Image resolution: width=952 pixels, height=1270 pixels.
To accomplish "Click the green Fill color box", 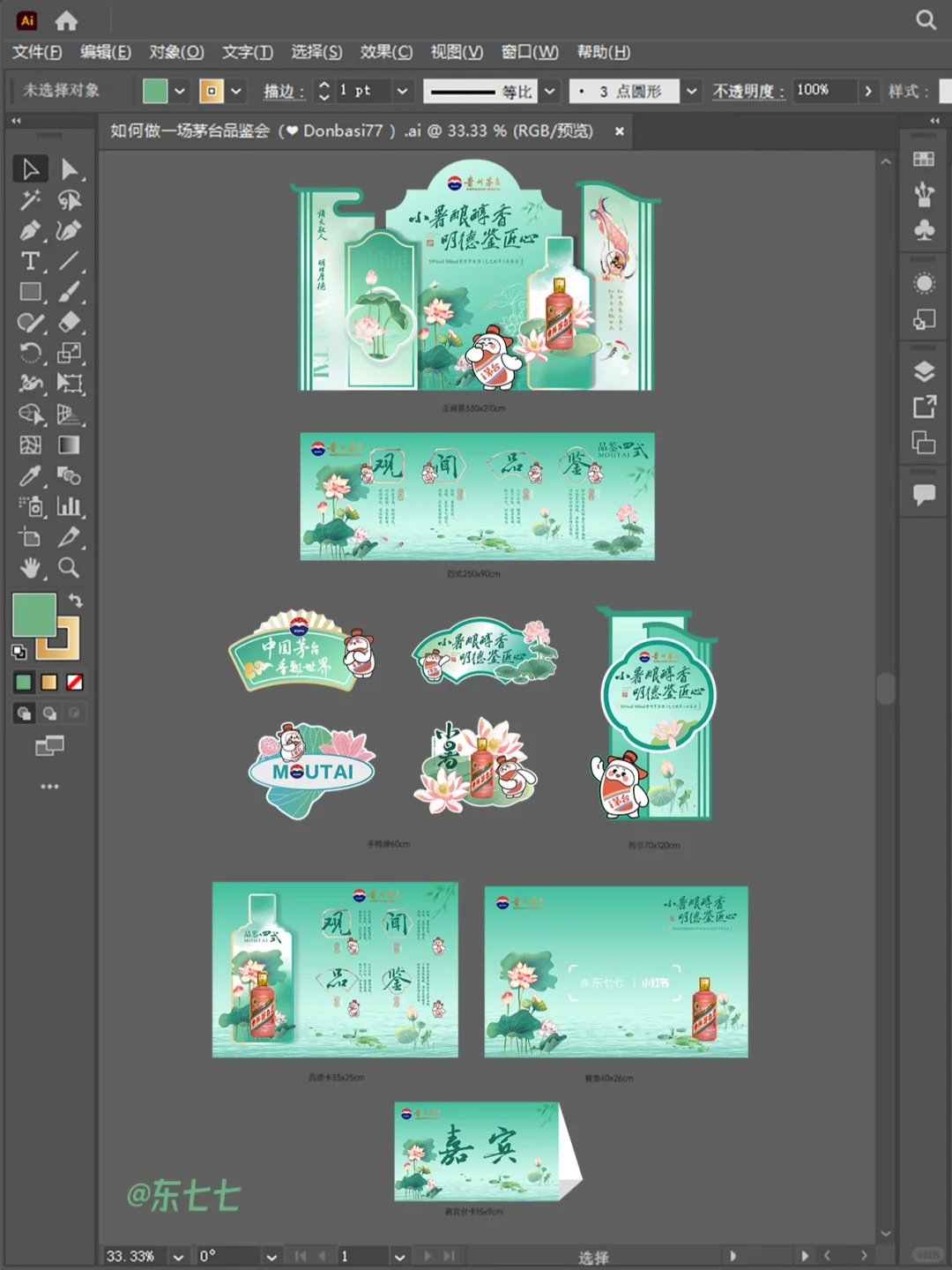I will coord(34,615).
